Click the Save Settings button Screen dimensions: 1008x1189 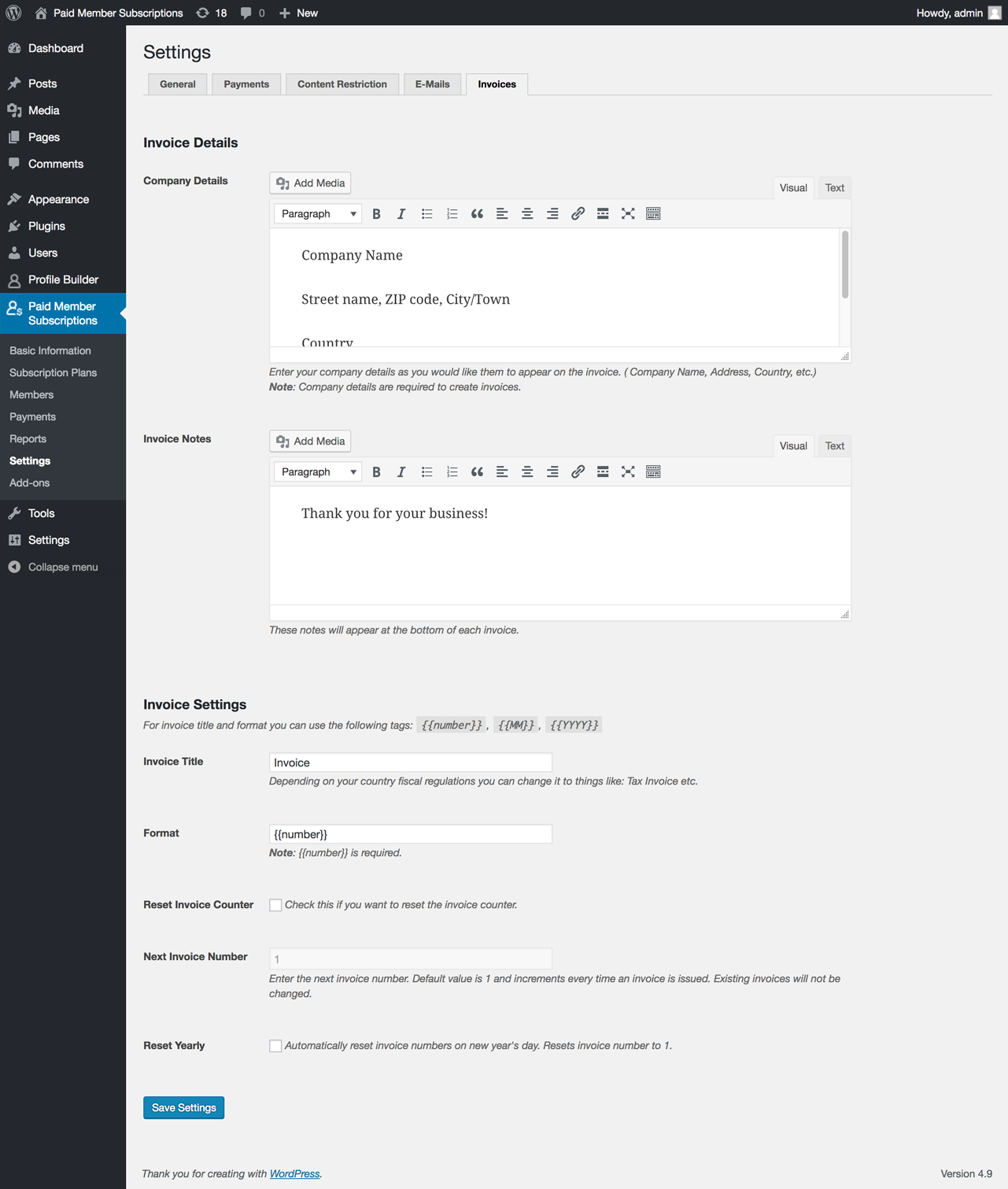[184, 1108]
